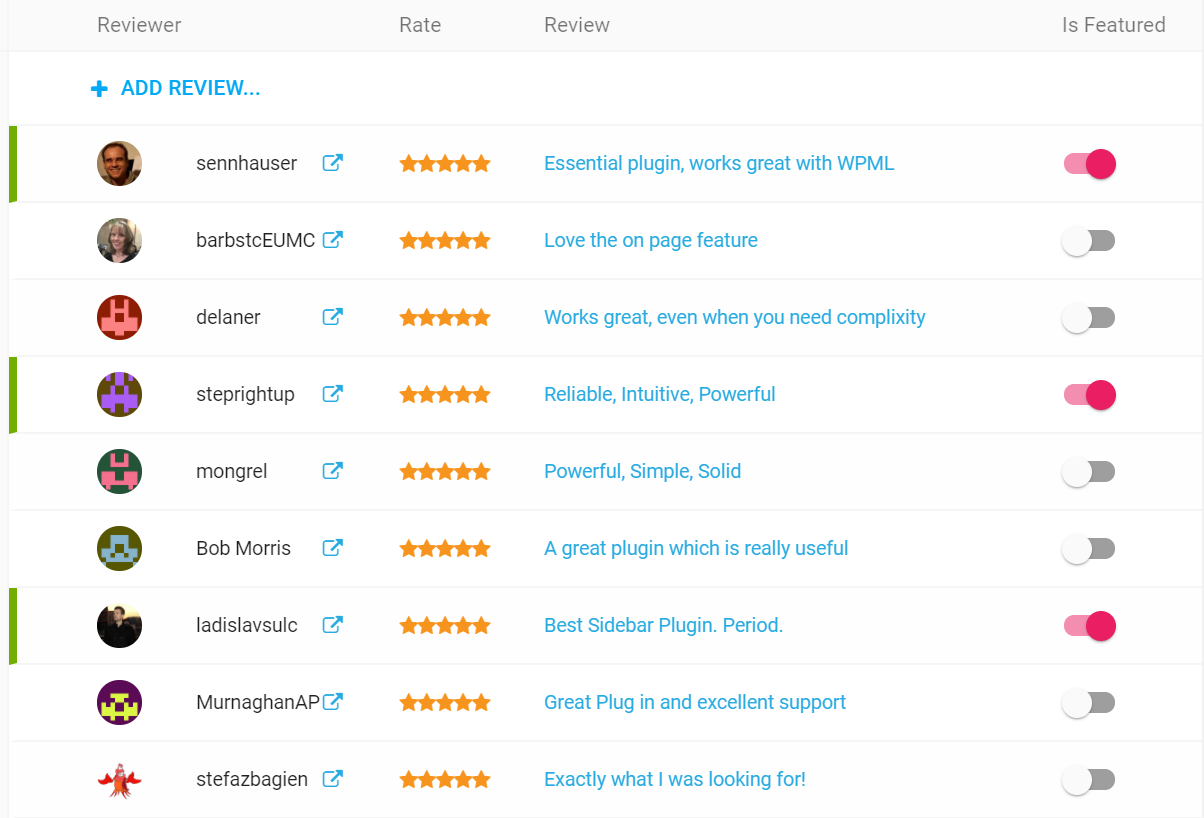1204x818 pixels.
Task: Open ladislavsulc's external link icon
Action: point(333,625)
